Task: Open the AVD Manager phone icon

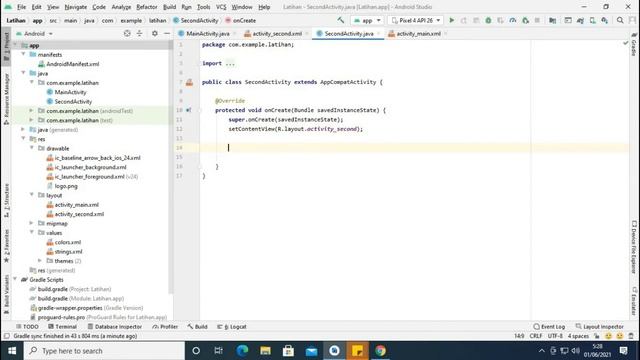Action: tap(592, 20)
